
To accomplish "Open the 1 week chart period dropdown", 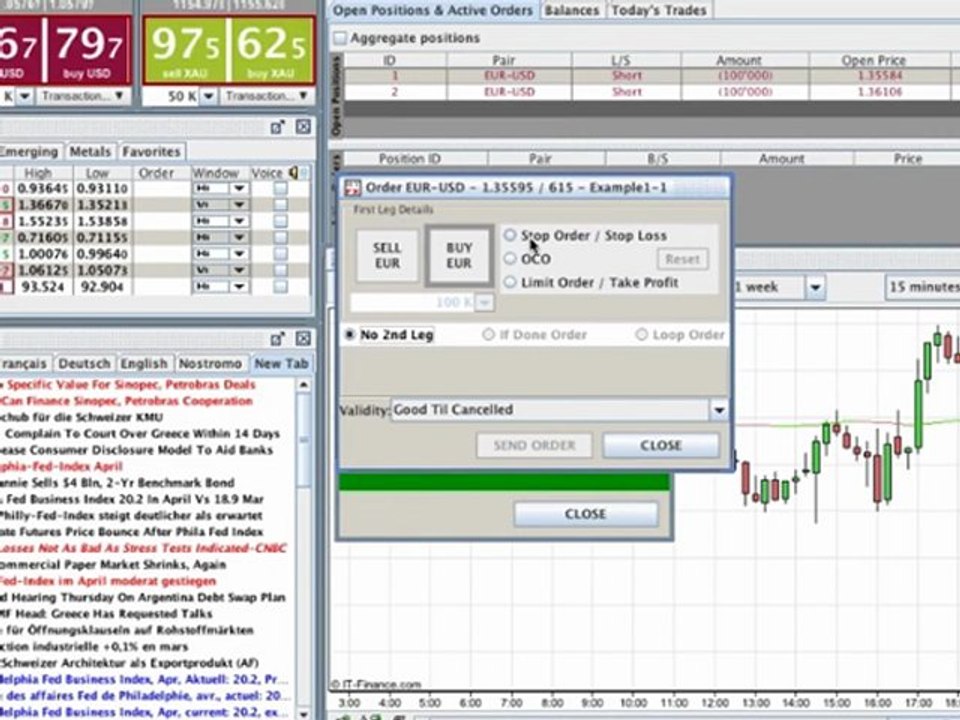I will [x=815, y=287].
